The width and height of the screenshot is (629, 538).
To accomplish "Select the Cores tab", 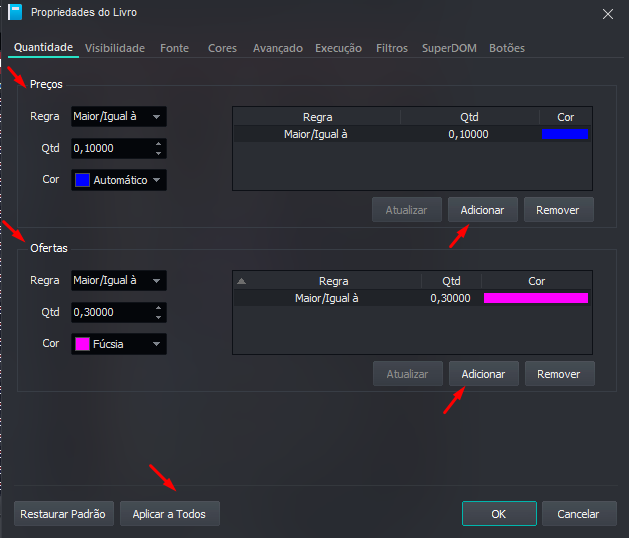I will pos(222,48).
